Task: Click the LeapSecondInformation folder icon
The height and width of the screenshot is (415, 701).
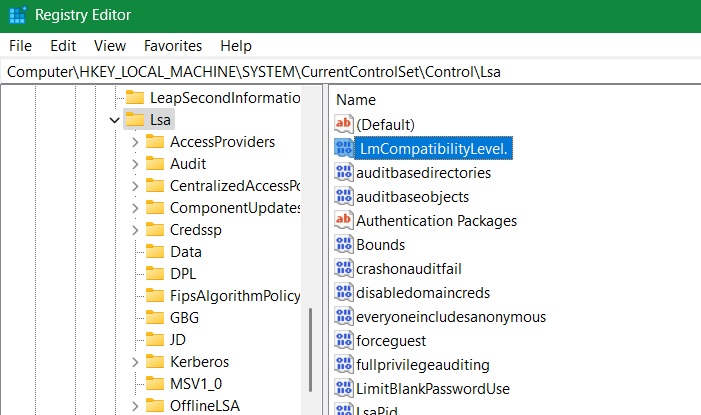Action: click(x=135, y=97)
